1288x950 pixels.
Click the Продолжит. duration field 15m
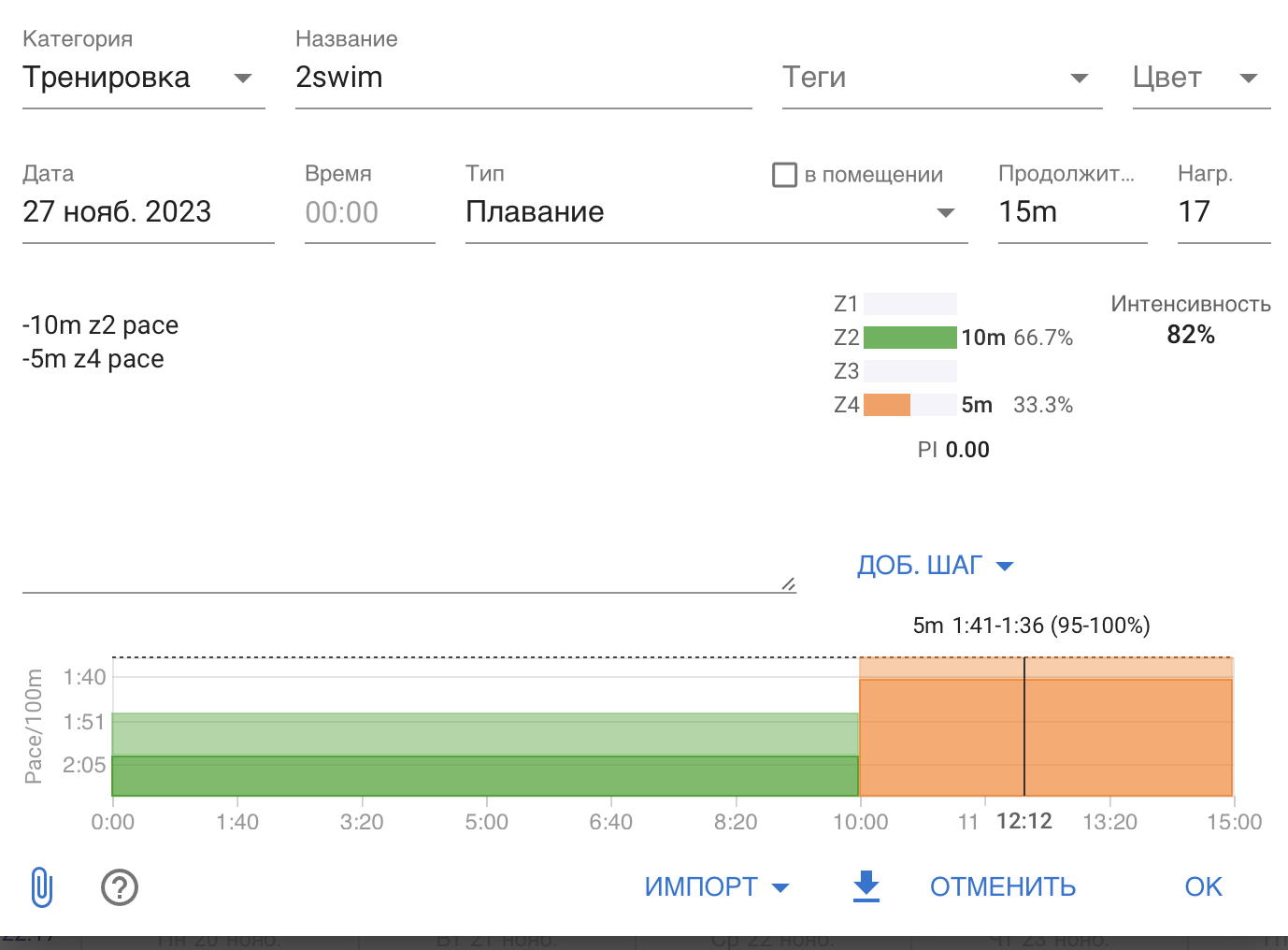(1073, 212)
